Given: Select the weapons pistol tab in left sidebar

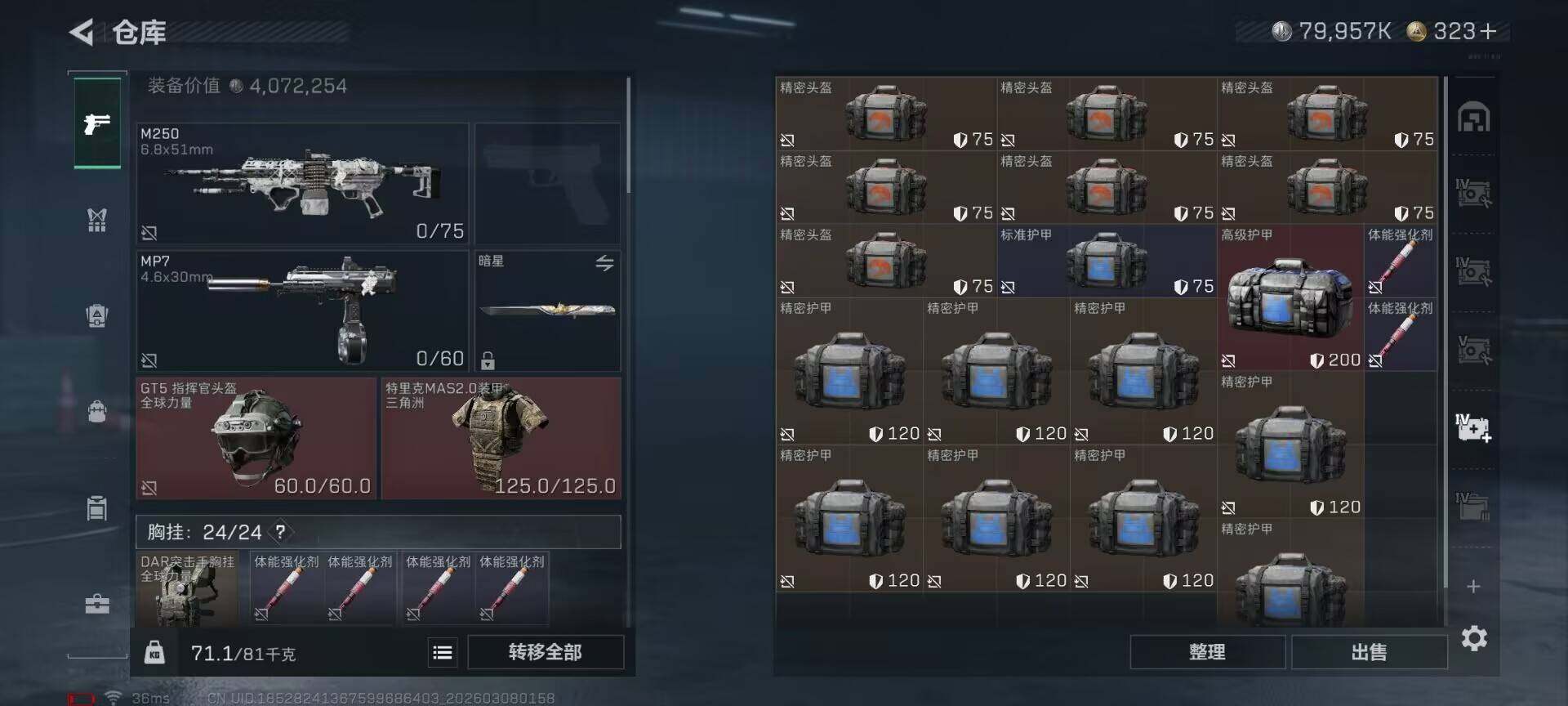Looking at the screenshot, I should 97,123.
